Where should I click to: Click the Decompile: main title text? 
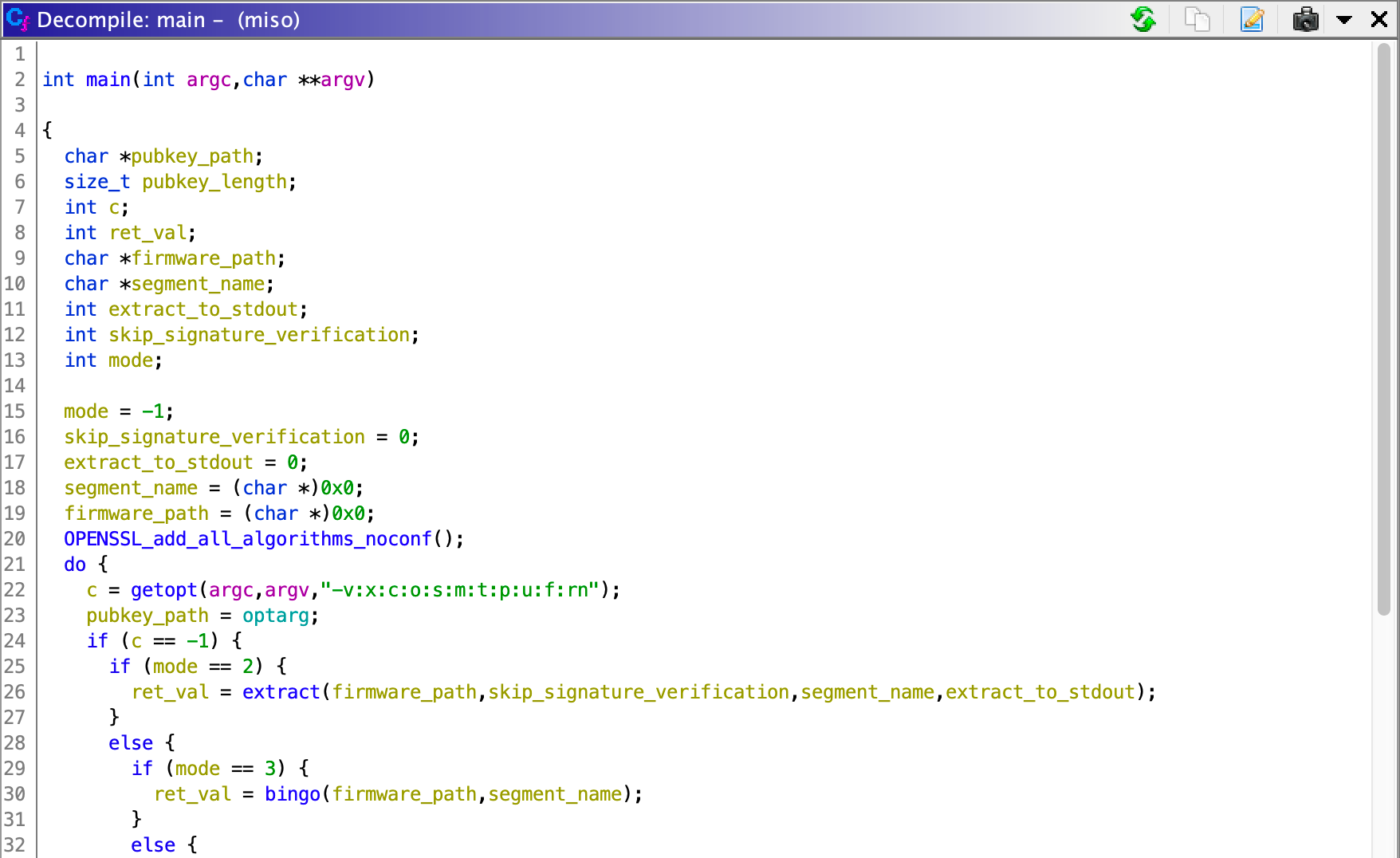121,20
